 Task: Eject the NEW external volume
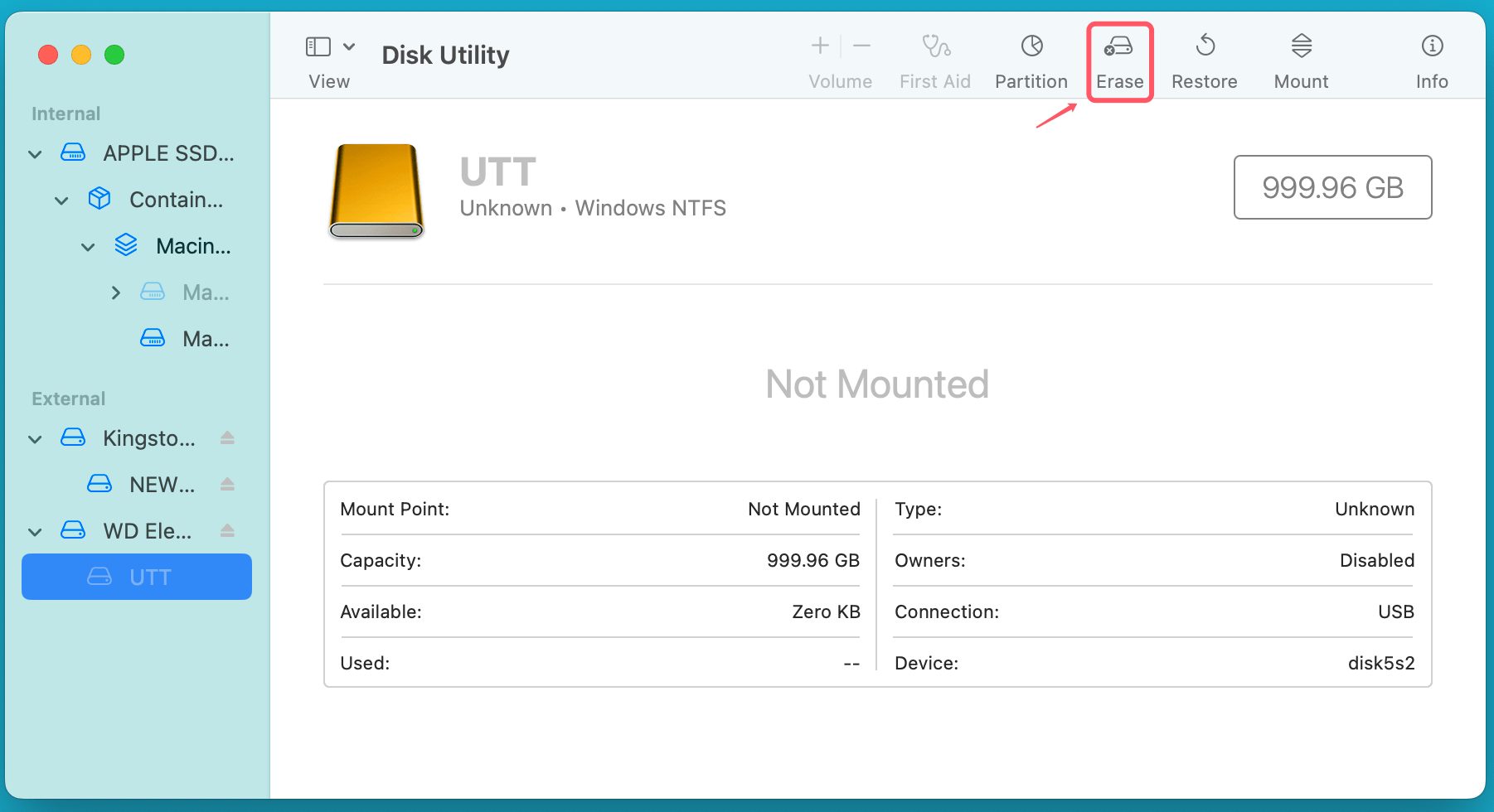(227, 484)
